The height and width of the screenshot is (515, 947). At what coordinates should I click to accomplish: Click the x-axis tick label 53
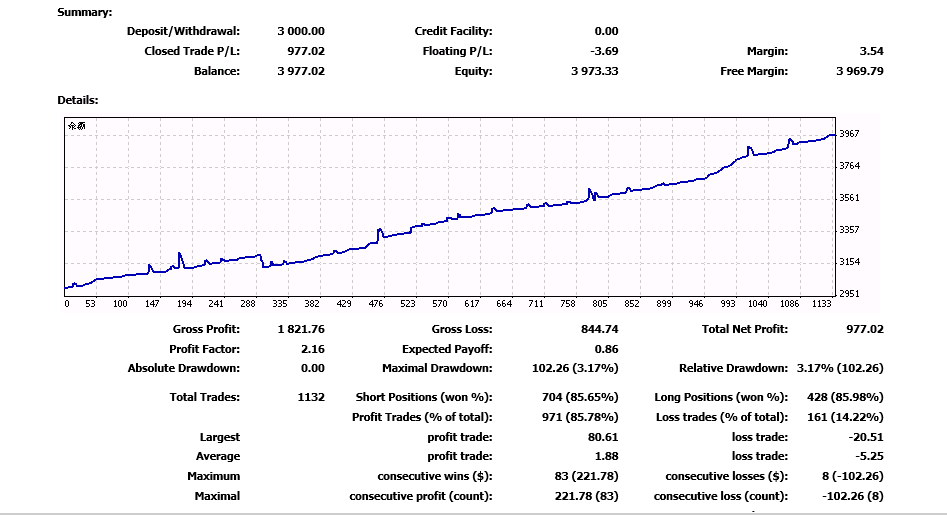click(x=90, y=304)
